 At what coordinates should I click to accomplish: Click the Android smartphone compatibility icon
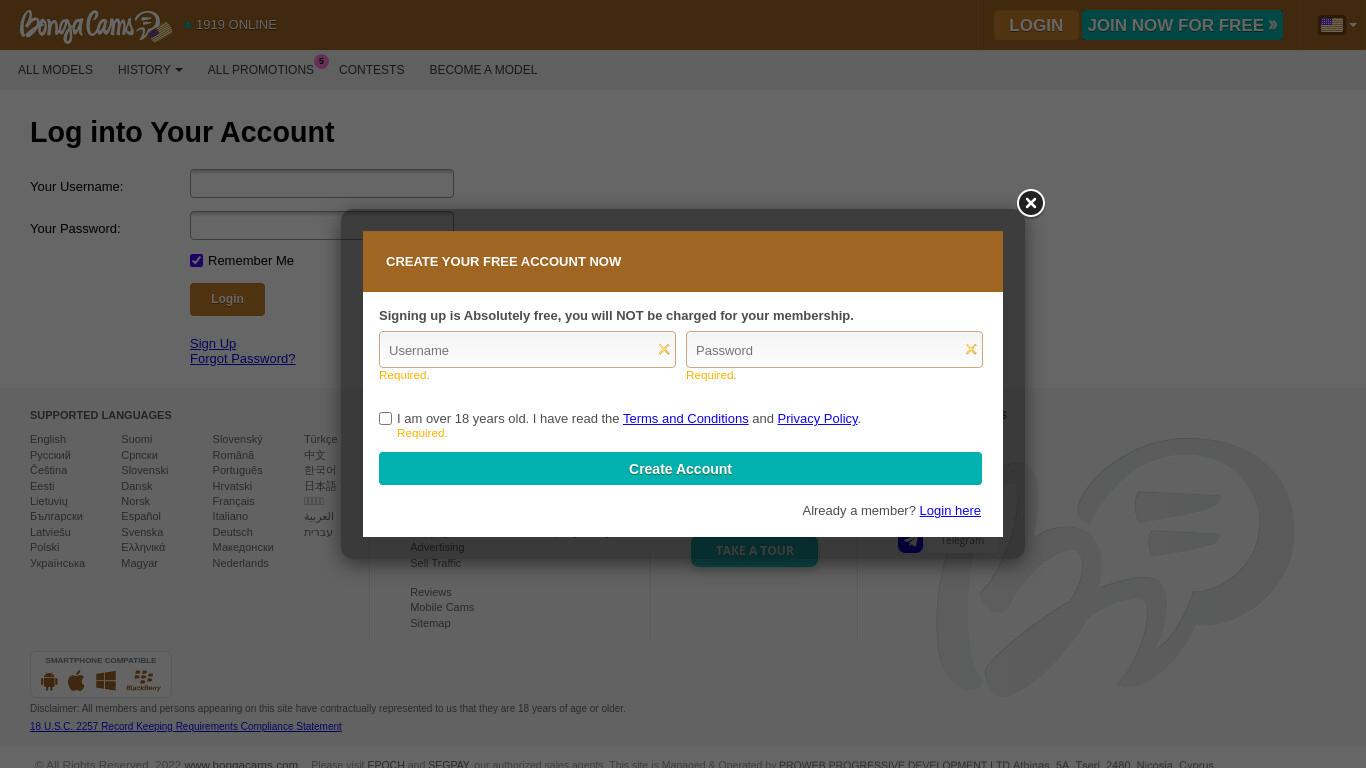49,681
